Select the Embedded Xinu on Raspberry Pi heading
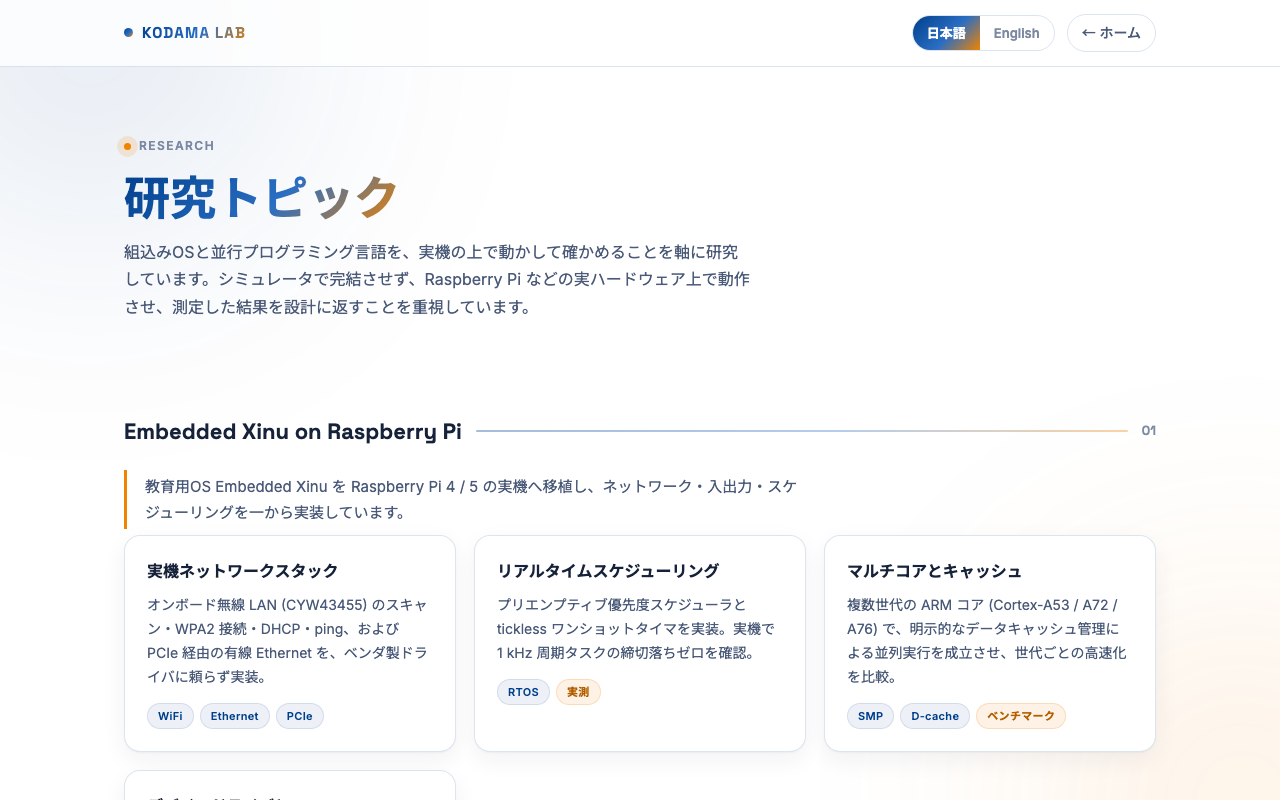The image size is (1280, 800). (293, 431)
